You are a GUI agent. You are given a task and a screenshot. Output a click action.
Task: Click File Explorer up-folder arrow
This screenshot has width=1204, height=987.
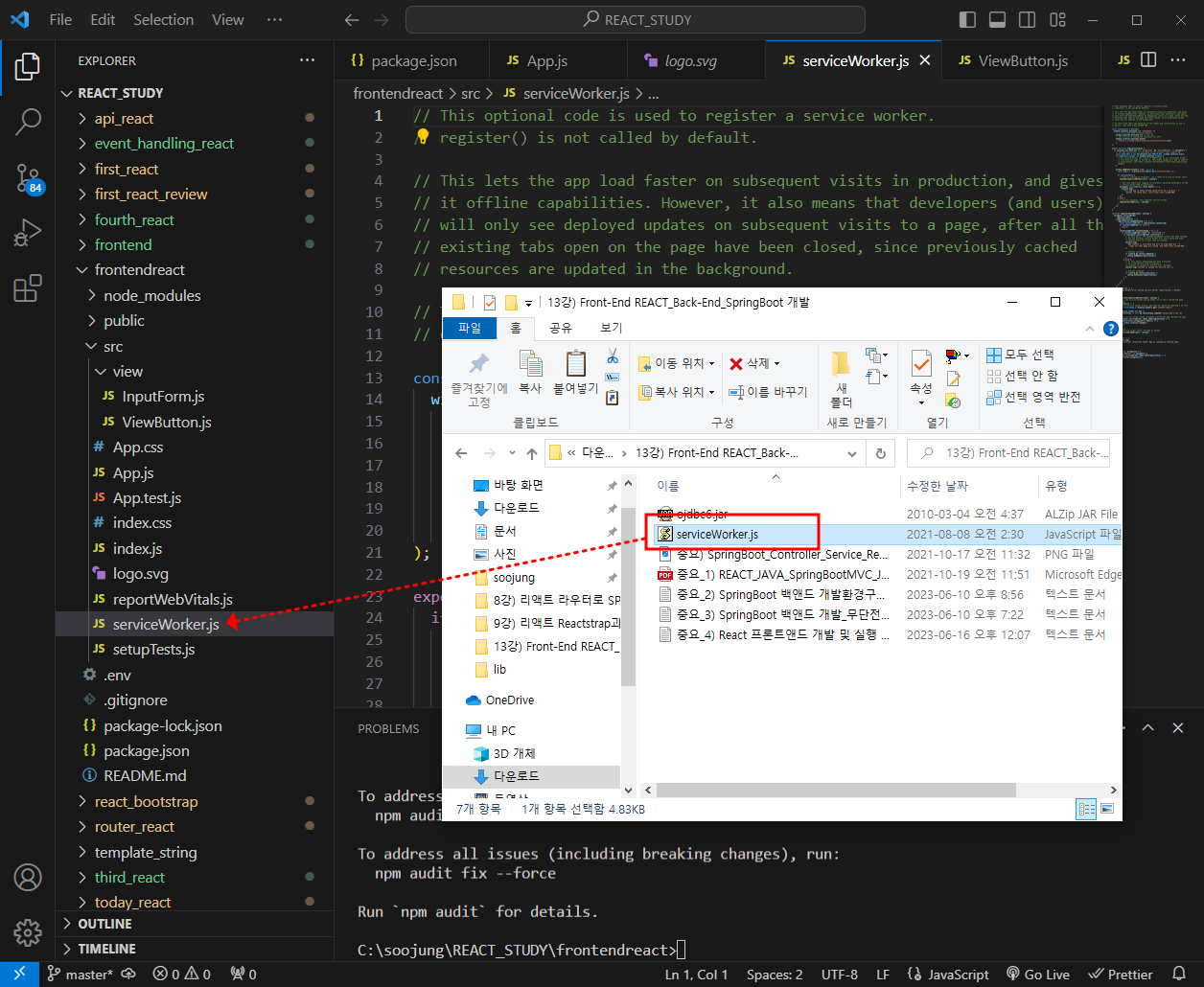tap(532, 453)
